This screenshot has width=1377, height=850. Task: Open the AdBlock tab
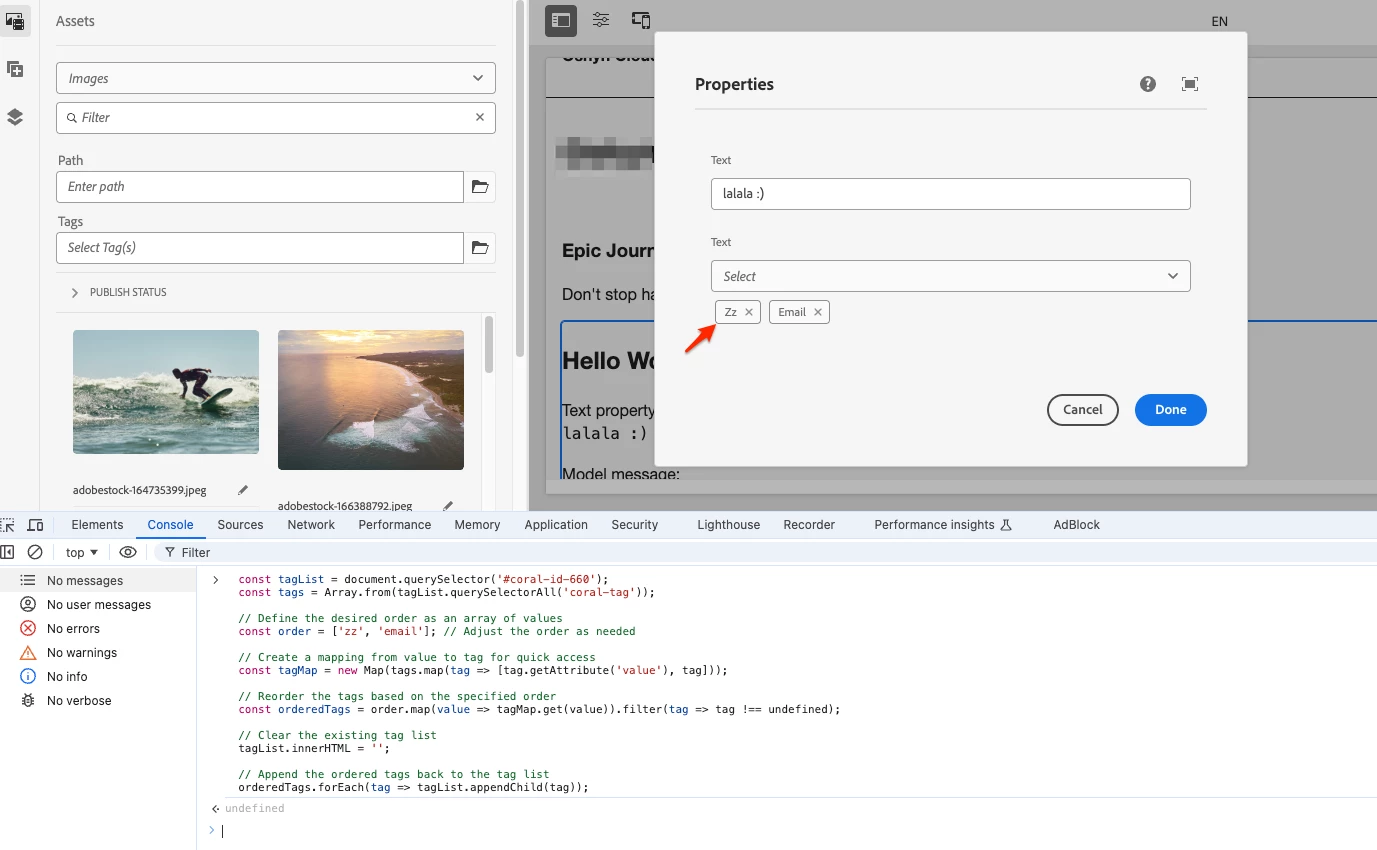point(1077,525)
